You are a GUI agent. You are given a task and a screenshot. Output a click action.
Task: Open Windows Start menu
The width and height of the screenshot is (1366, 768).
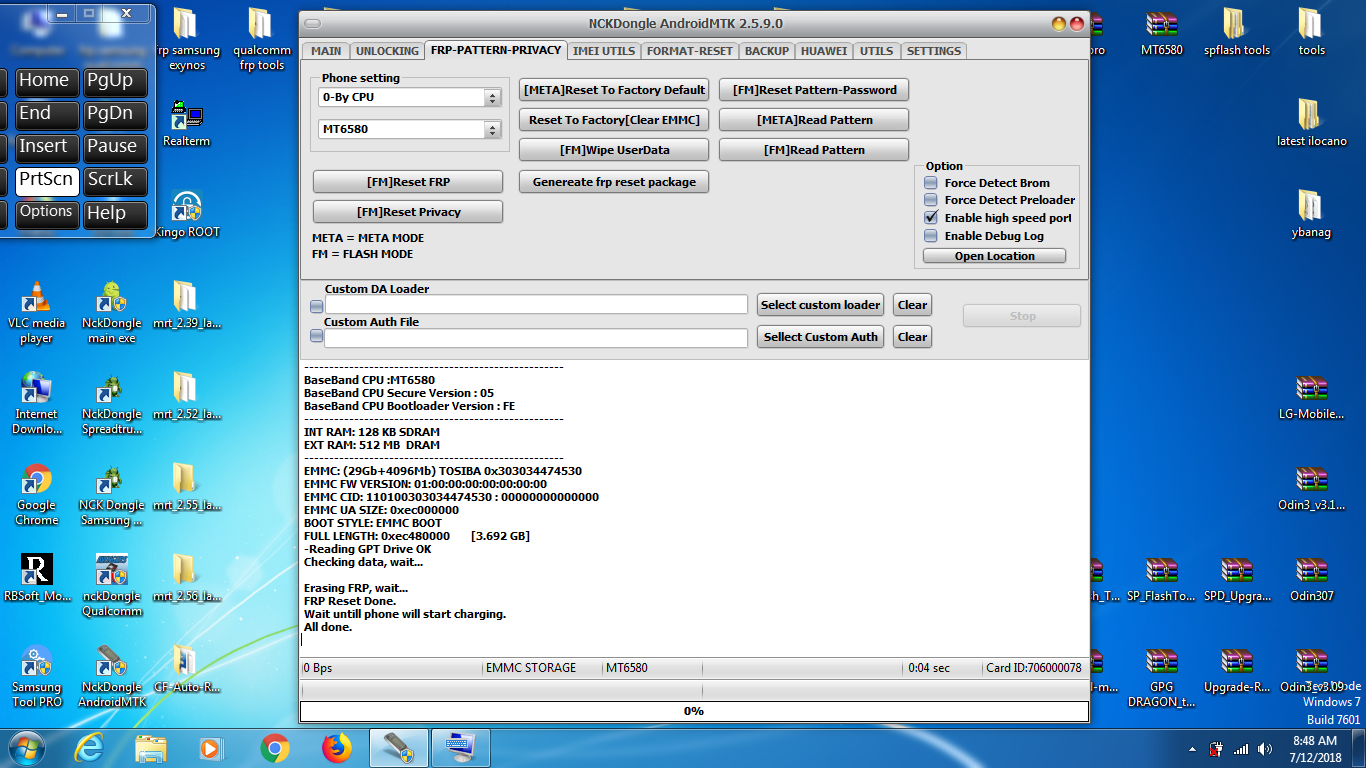[x=27, y=748]
